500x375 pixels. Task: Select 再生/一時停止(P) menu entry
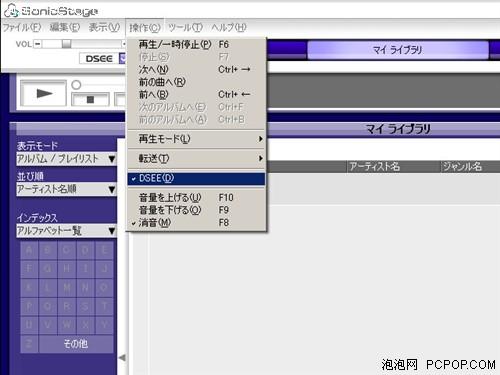[x=196, y=44]
